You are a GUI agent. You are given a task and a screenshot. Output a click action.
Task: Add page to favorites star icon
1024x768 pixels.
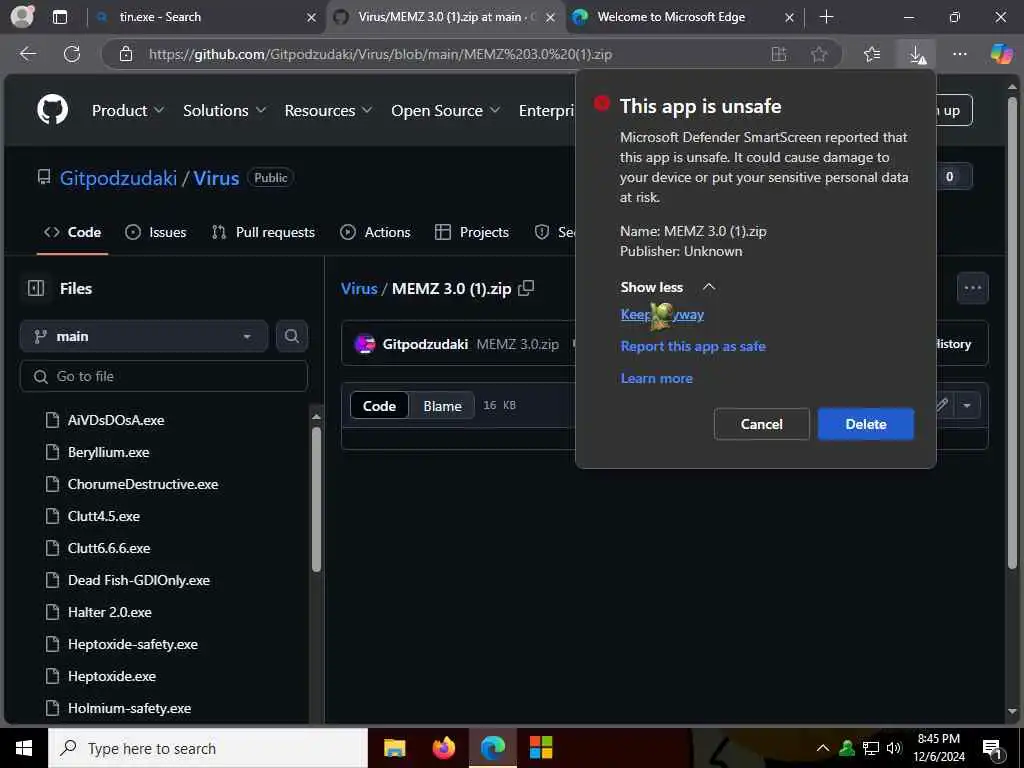818,54
